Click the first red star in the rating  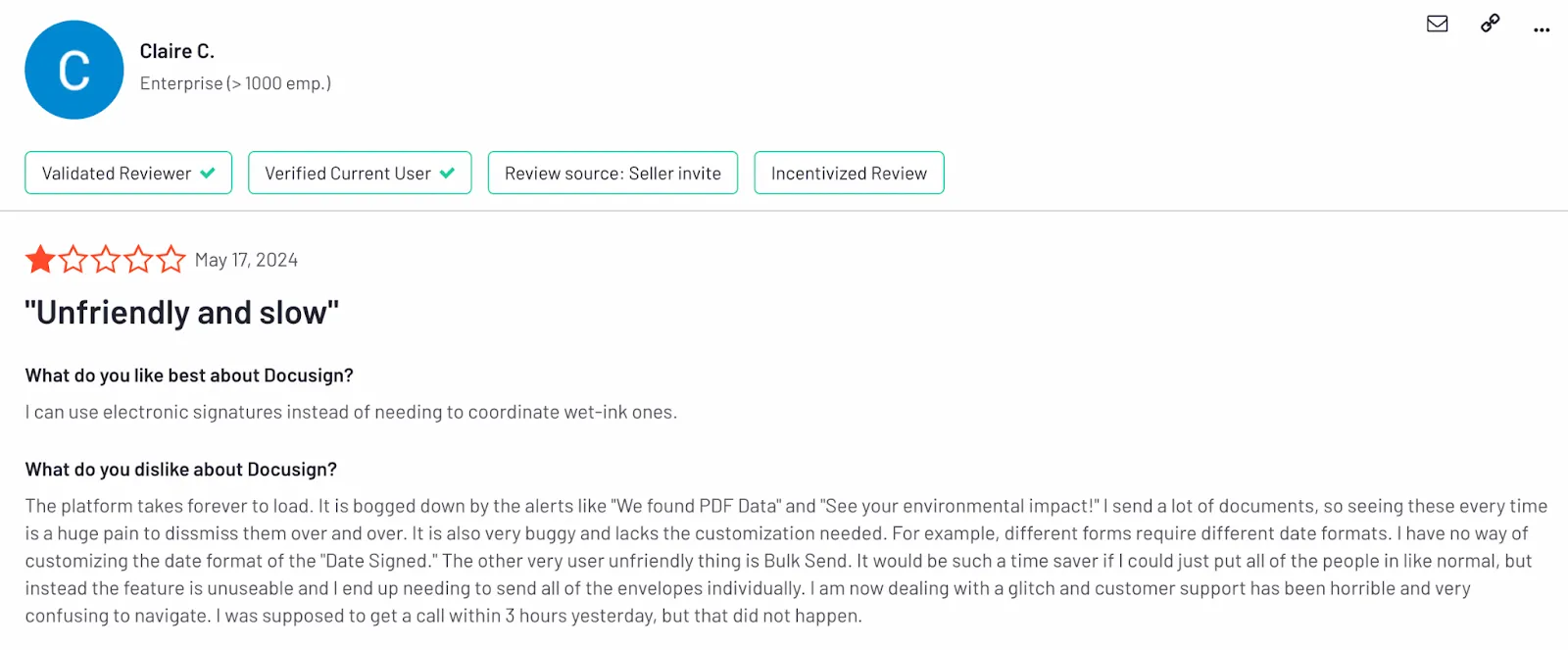[39, 259]
